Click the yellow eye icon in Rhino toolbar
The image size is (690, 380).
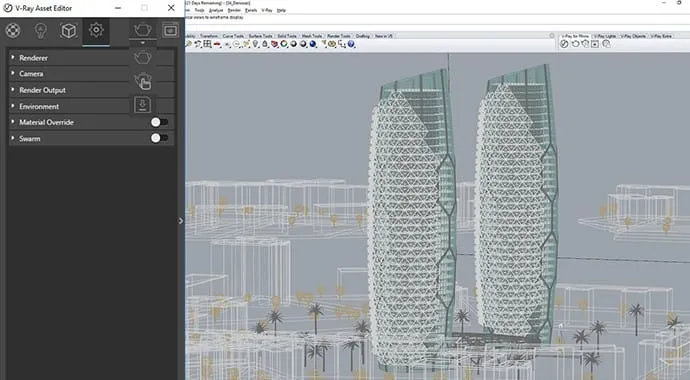click(x=332, y=44)
